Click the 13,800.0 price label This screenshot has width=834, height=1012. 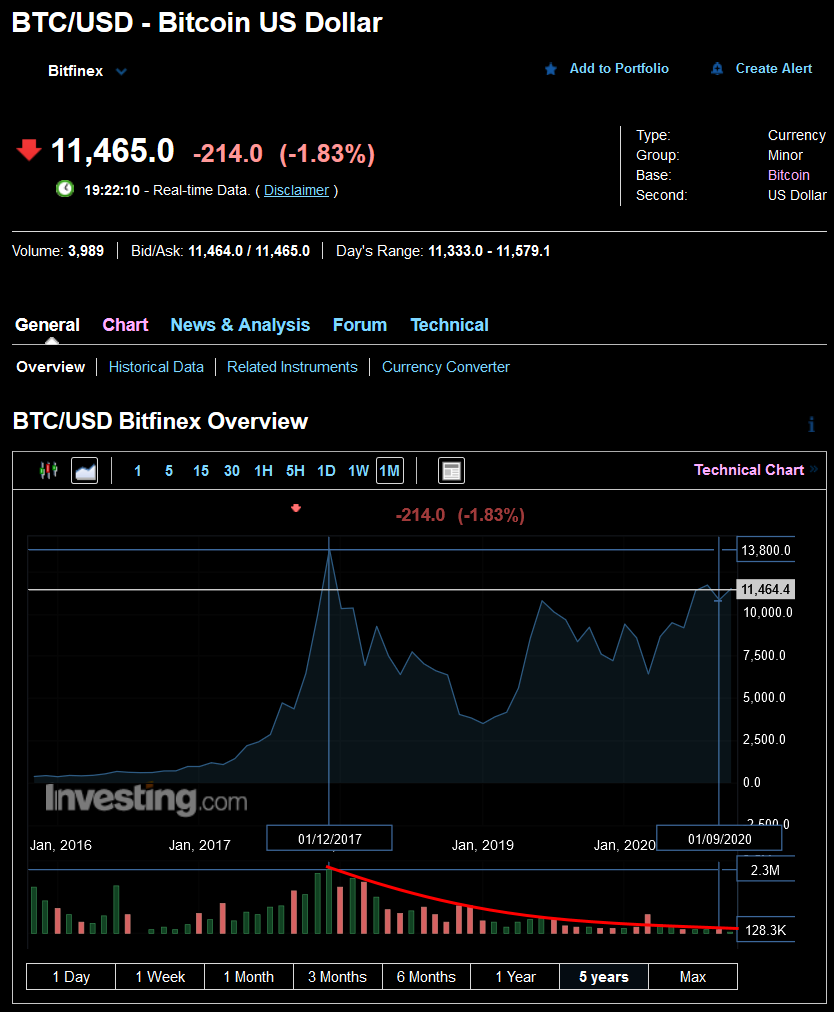(x=766, y=550)
